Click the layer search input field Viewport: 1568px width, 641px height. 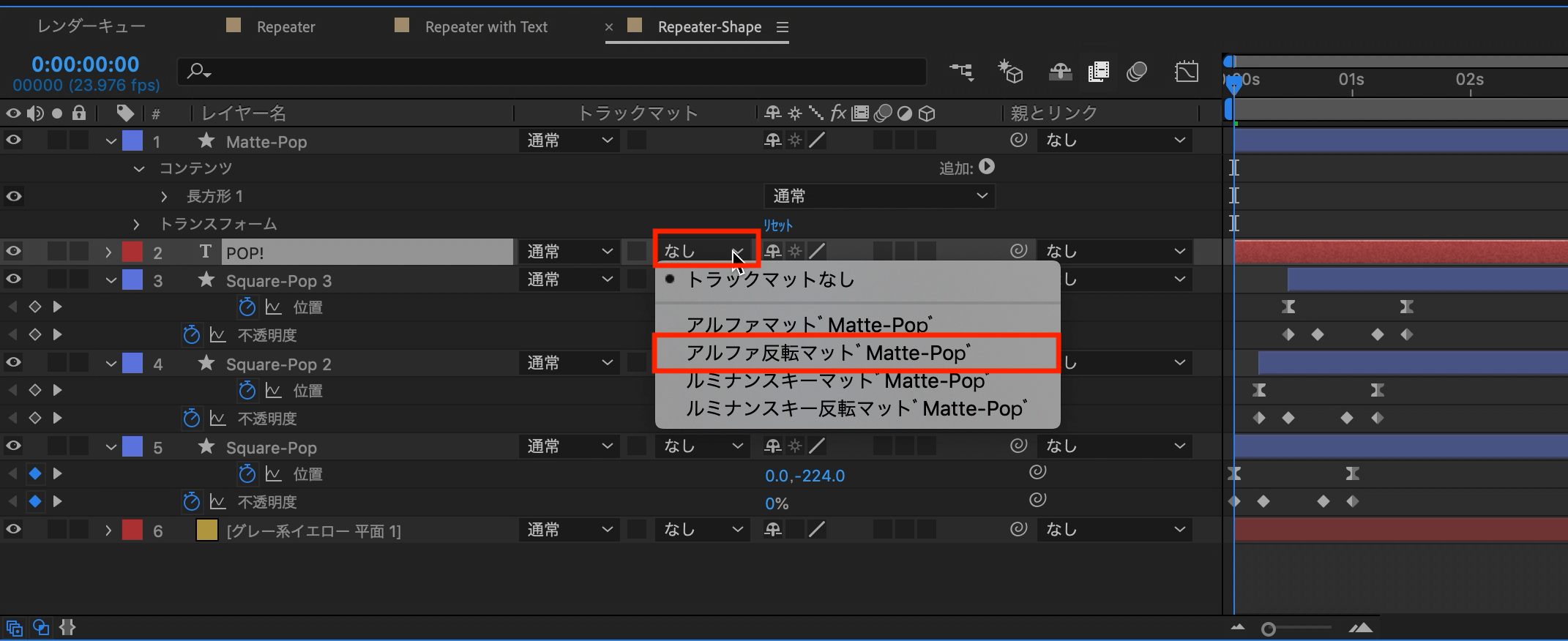[x=556, y=71]
